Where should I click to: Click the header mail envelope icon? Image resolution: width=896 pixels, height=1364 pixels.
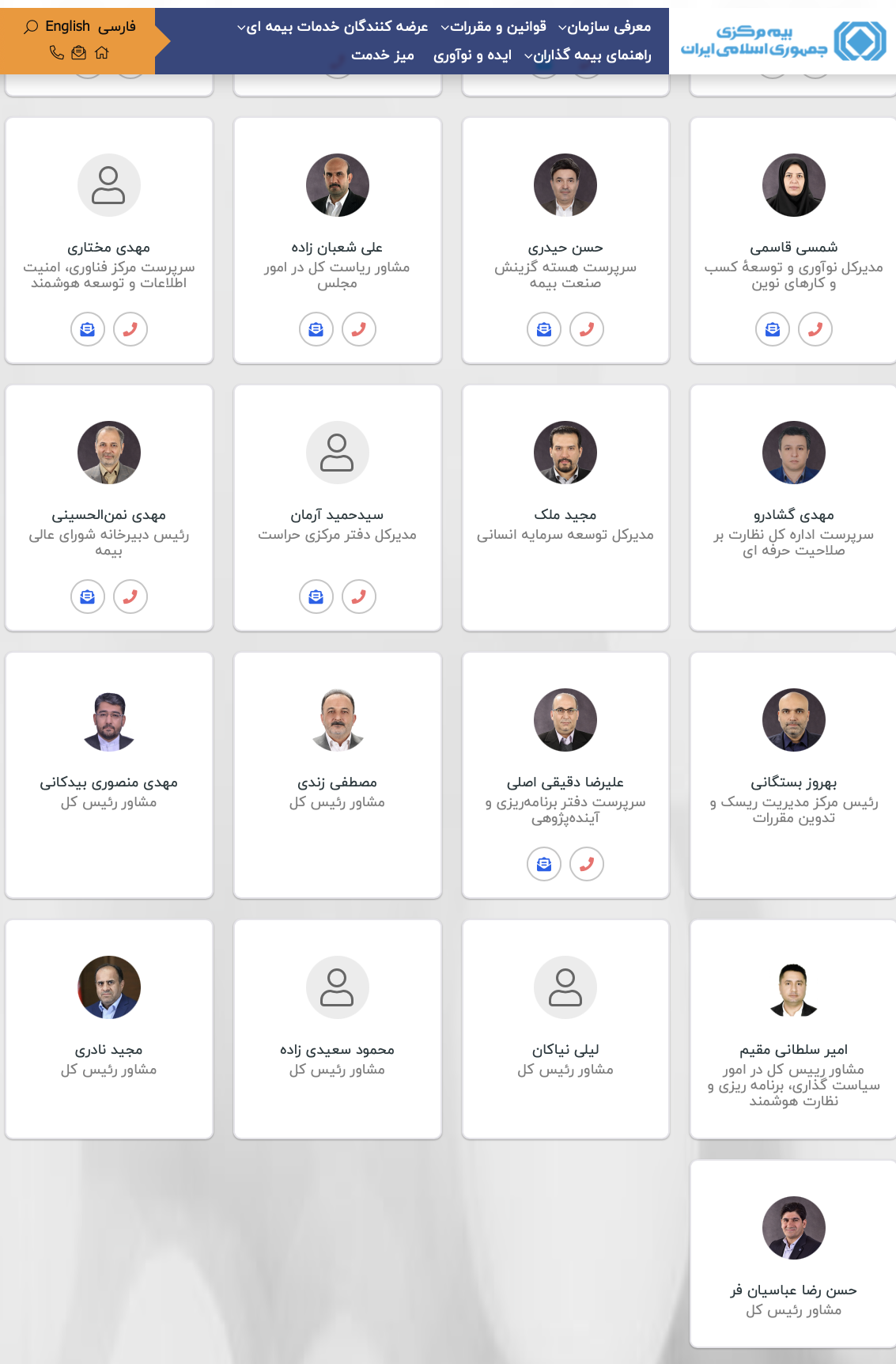point(78,53)
